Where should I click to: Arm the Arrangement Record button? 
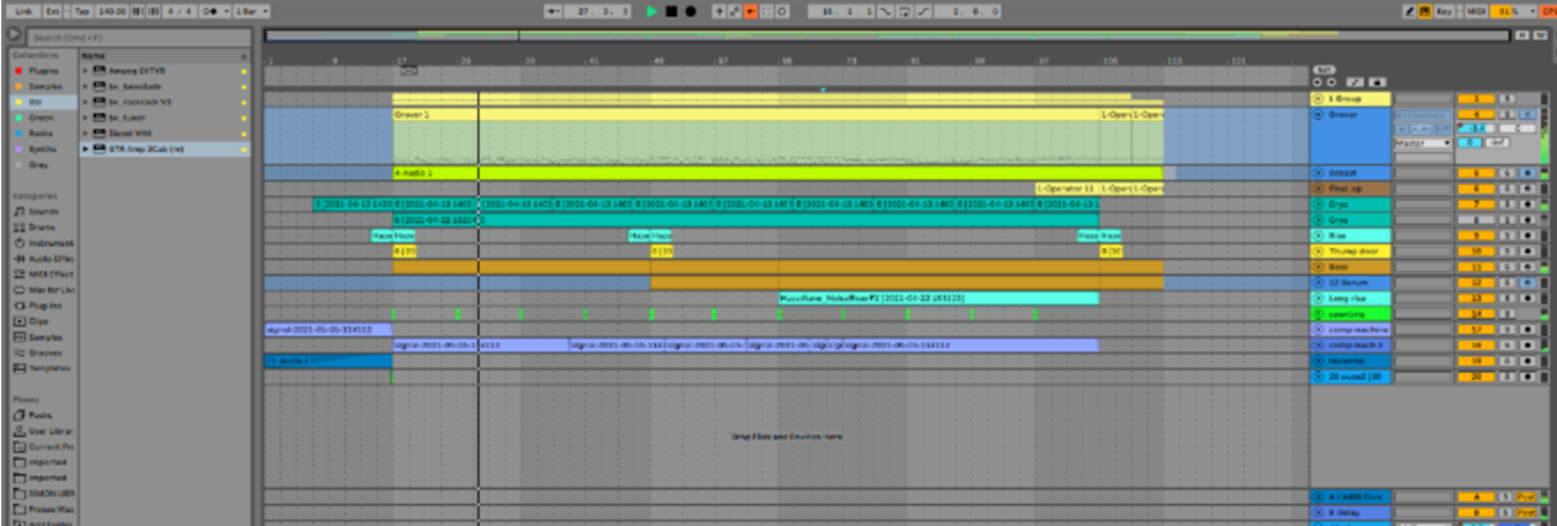690,11
